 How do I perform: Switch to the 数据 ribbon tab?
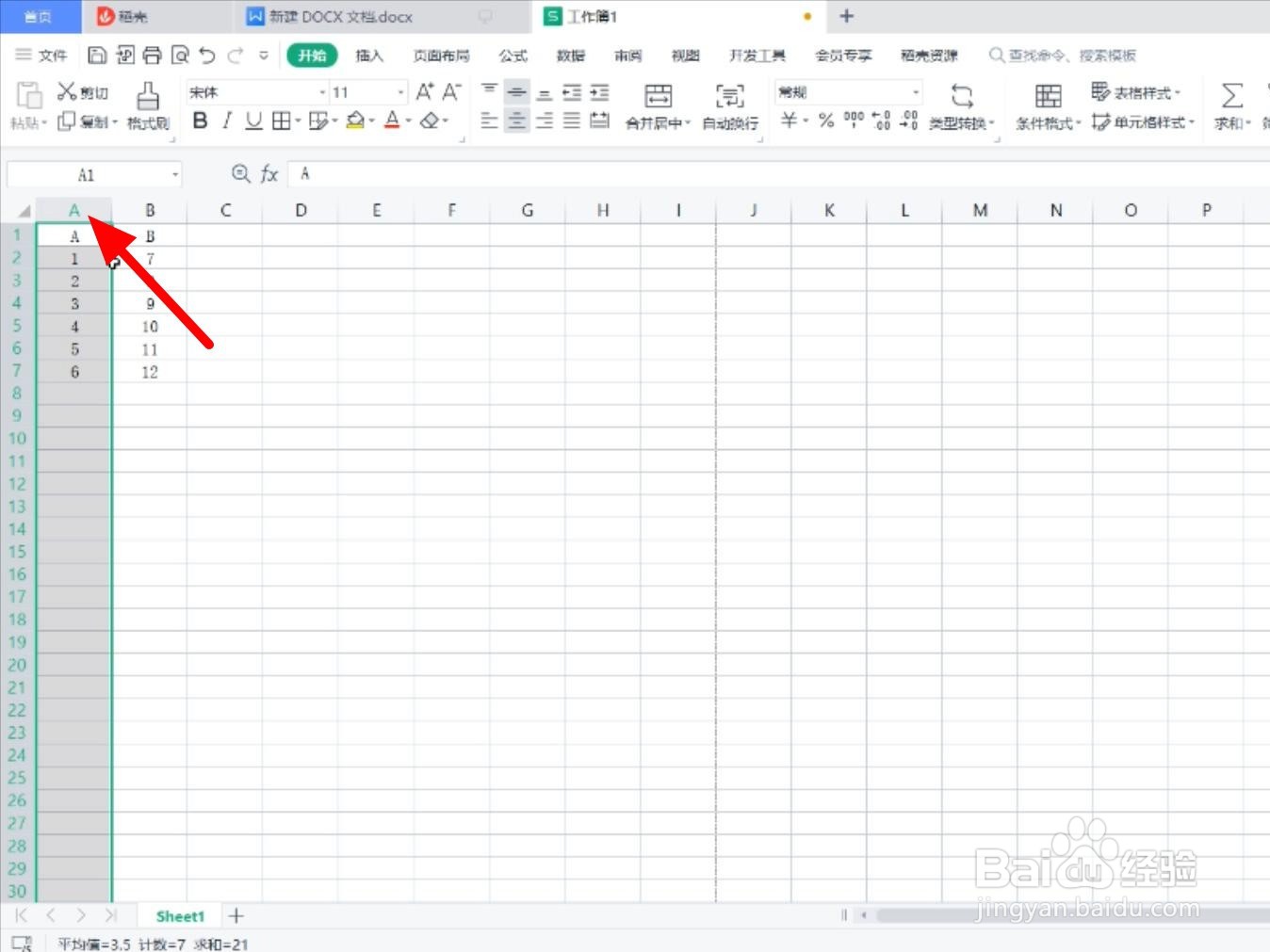[571, 56]
